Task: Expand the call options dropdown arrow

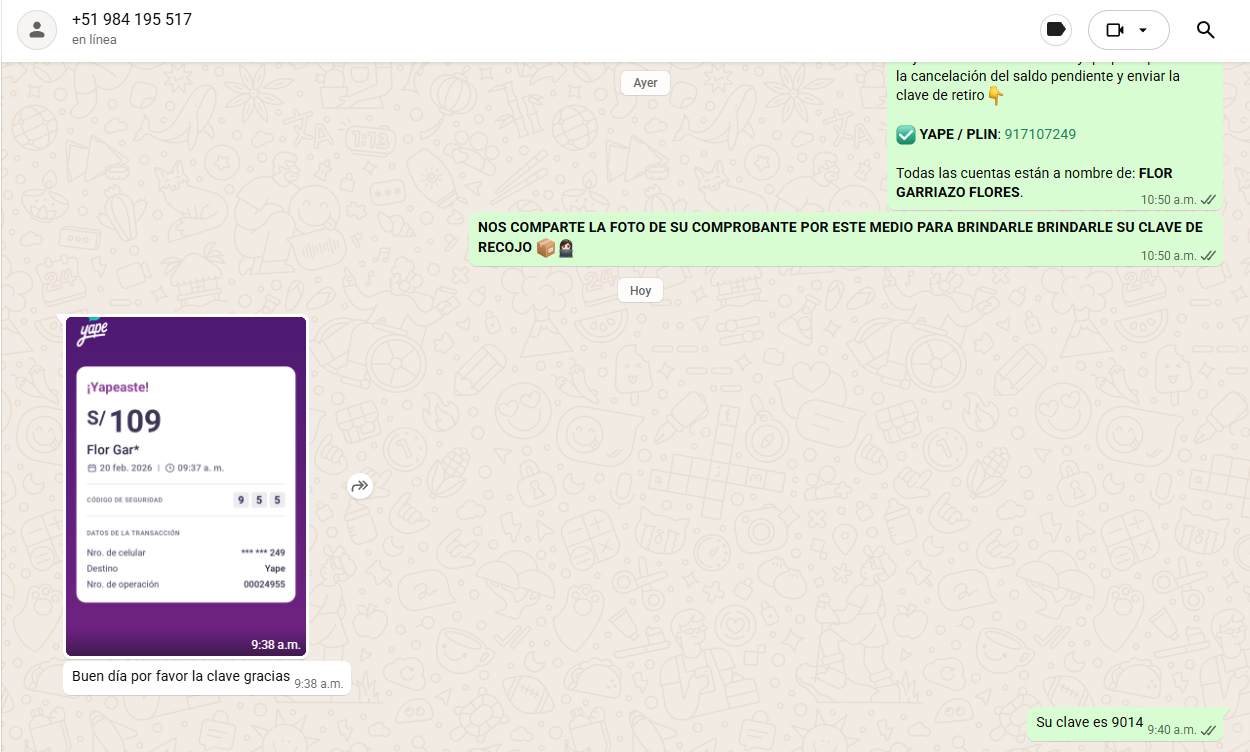Action: click(x=1143, y=30)
